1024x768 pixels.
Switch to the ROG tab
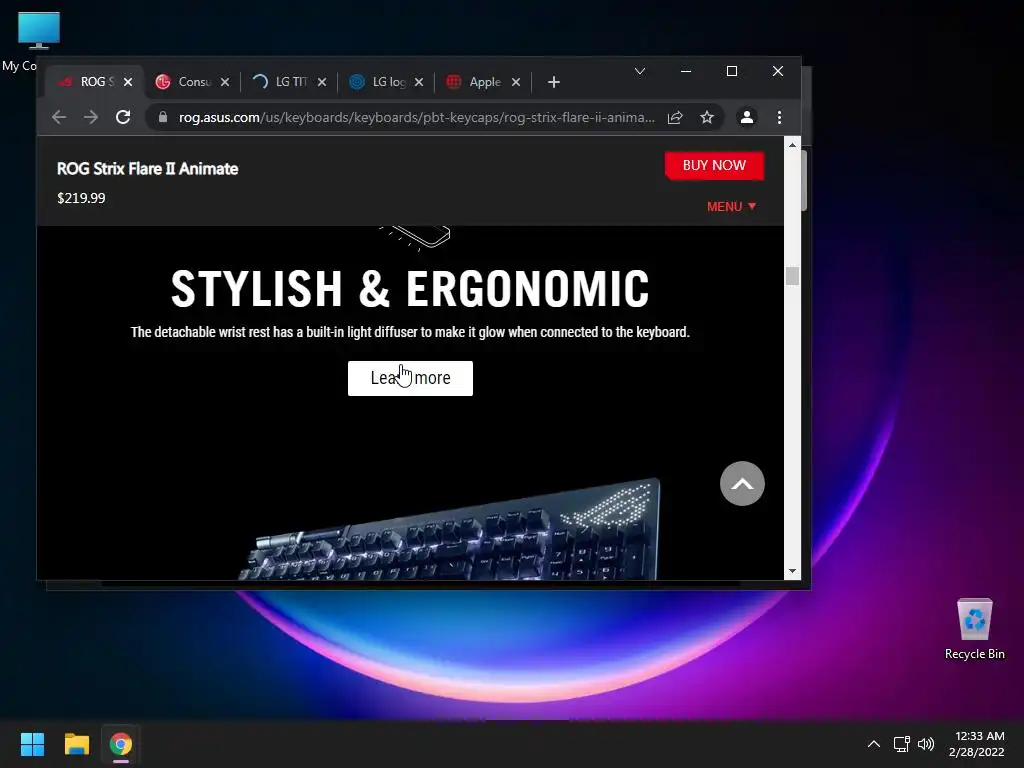[95, 82]
